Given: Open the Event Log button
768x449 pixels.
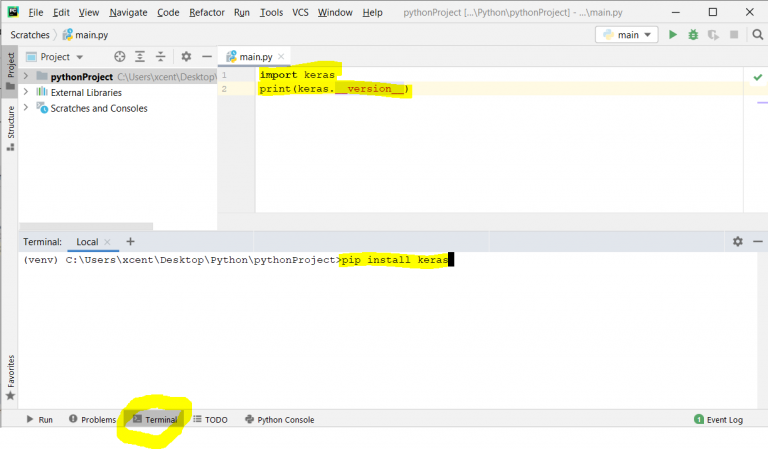Looking at the screenshot, I should point(719,420).
